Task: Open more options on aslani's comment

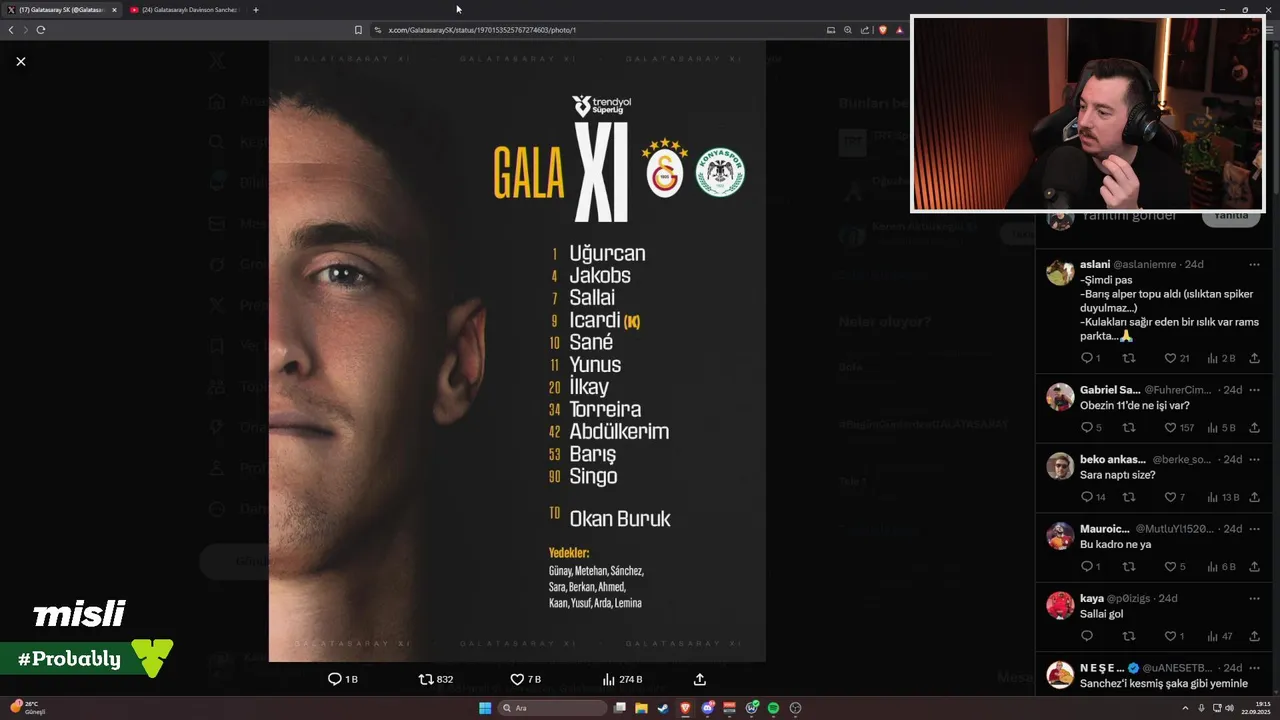Action: coord(1254,265)
